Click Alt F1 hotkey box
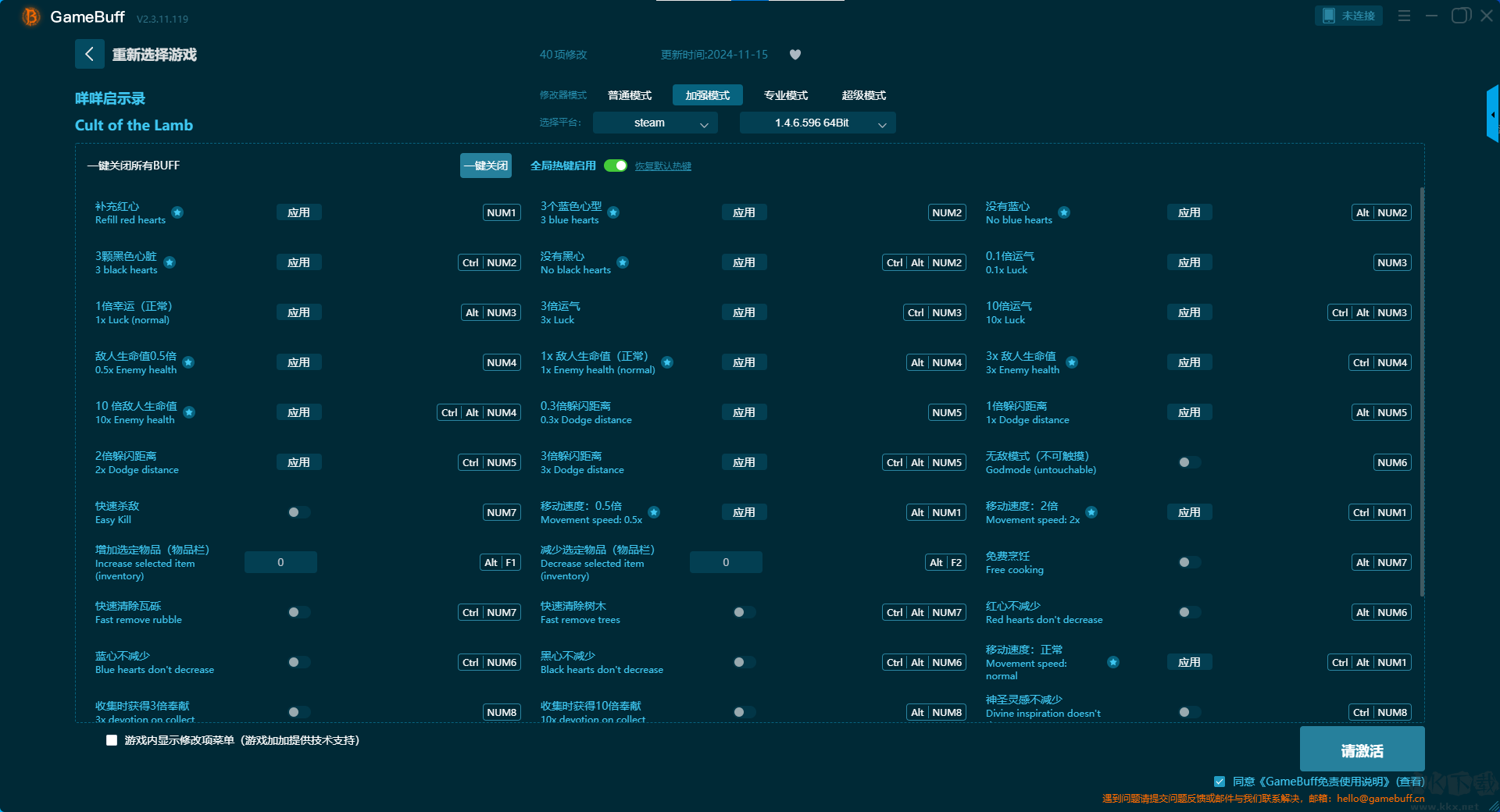Viewport: 1500px width, 812px height. [x=500, y=562]
